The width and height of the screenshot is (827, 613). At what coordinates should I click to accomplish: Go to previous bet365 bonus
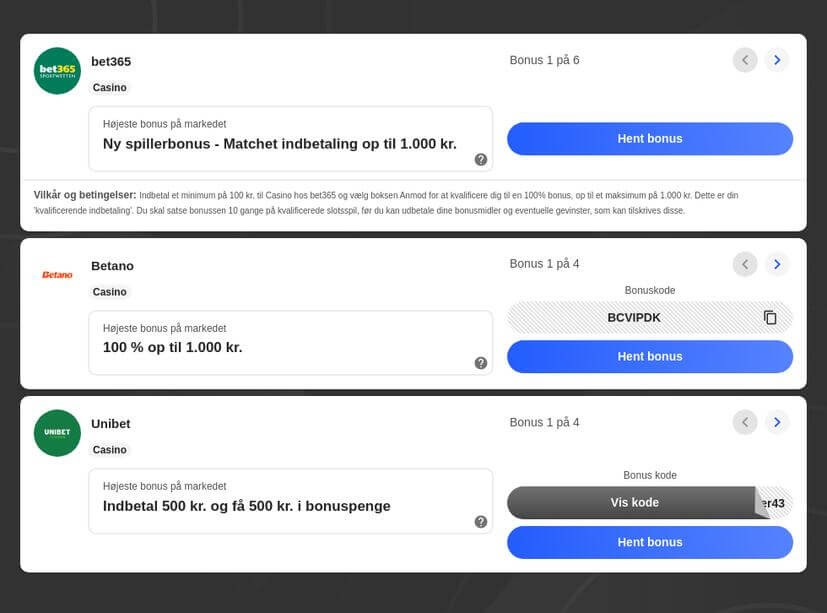click(x=745, y=60)
